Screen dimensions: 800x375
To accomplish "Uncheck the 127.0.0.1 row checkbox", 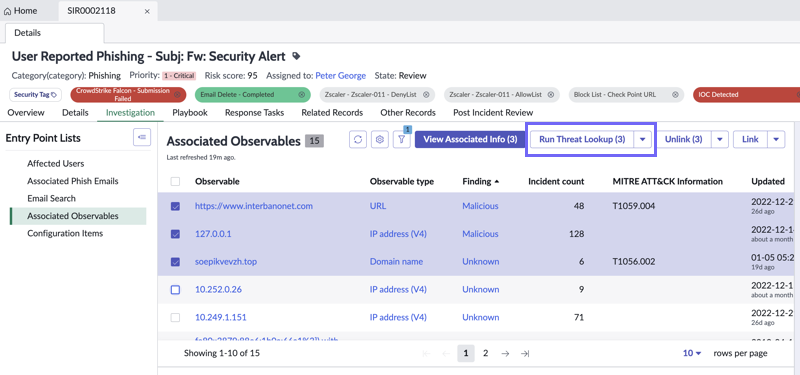I will 175,234.
